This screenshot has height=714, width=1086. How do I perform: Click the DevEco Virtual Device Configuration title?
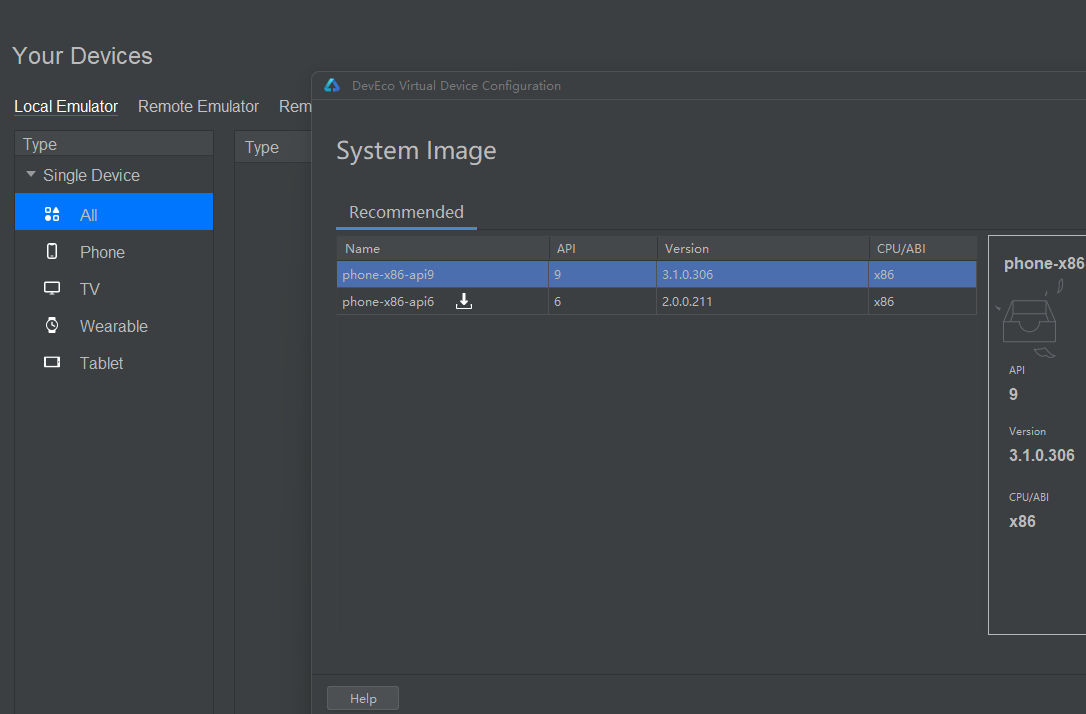(x=456, y=85)
